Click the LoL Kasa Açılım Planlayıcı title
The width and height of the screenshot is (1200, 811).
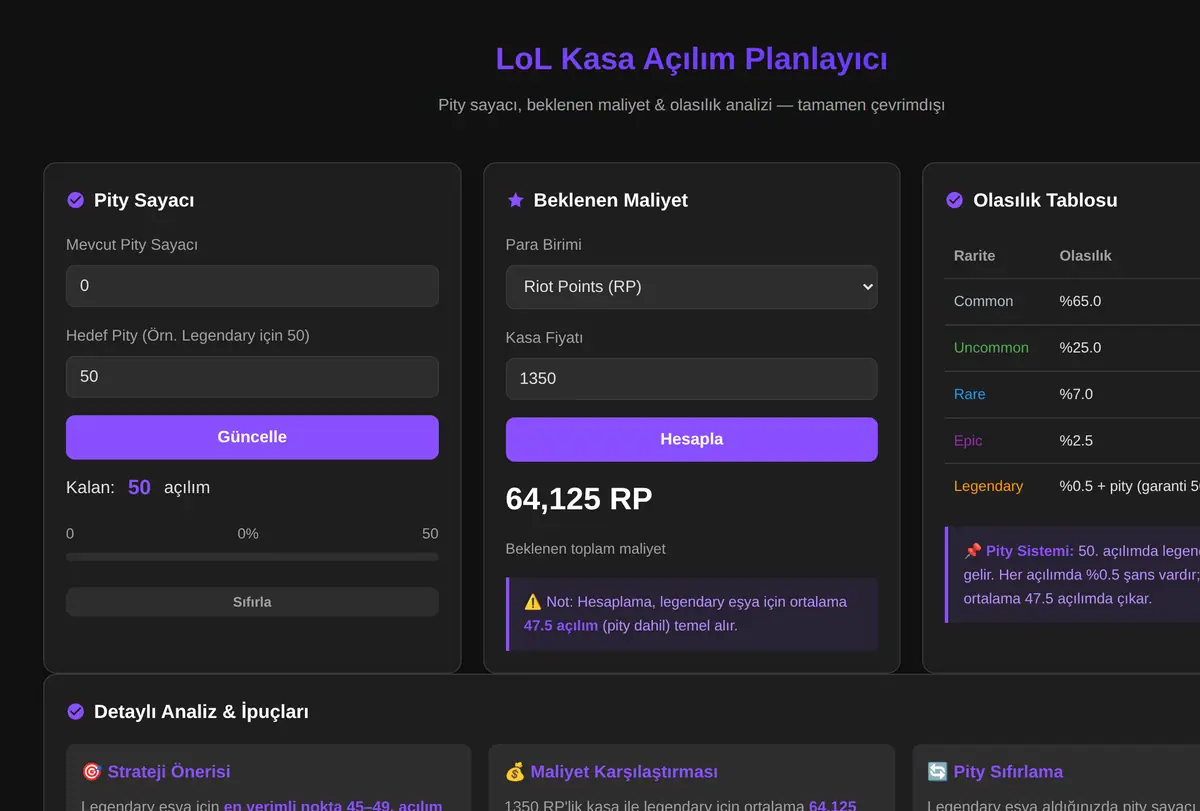(691, 58)
